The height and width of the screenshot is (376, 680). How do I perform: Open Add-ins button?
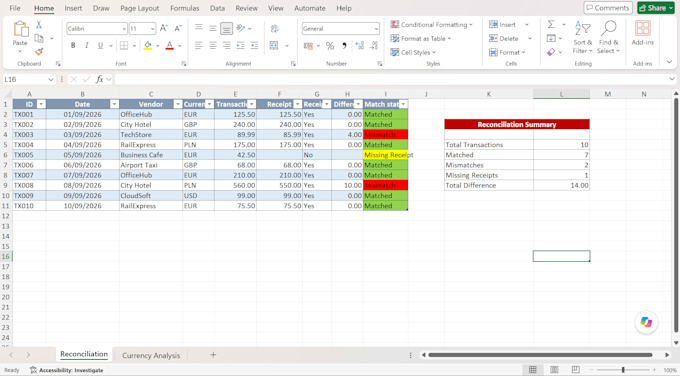(x=643, y=33)
